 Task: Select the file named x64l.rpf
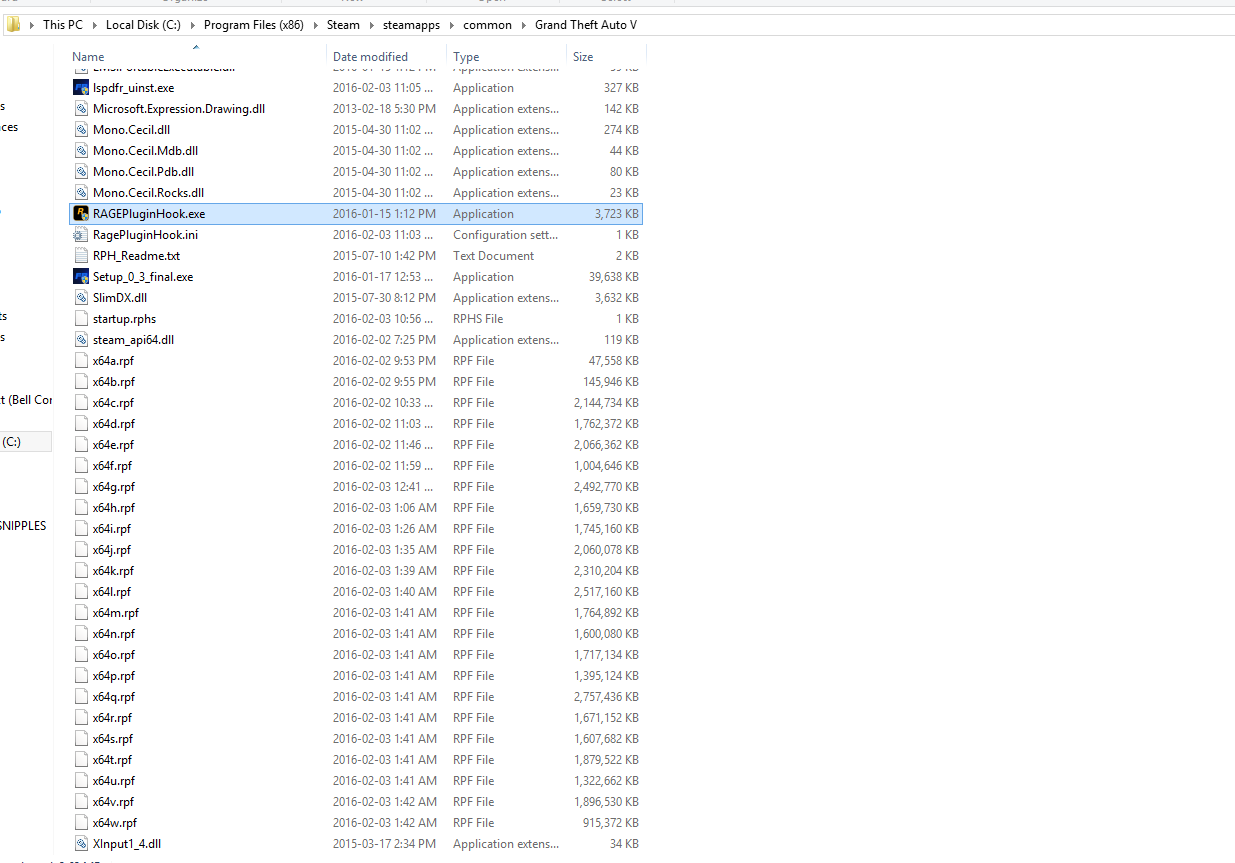[x=112, y=592]
